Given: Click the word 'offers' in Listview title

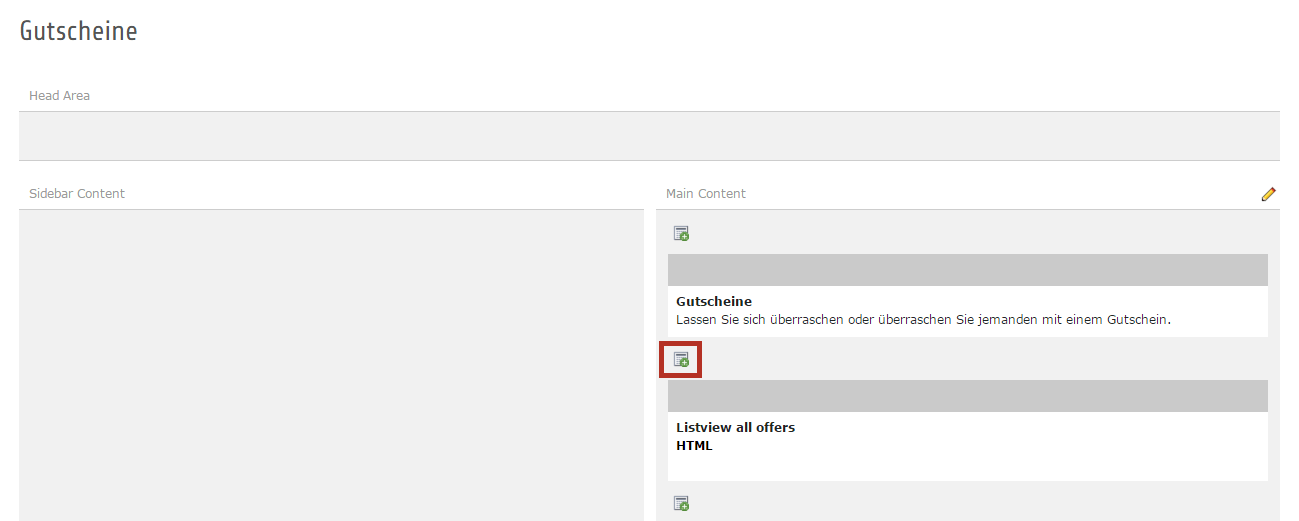Looking at the screenshot, I should pyautogui.click(x=775, y=427).
